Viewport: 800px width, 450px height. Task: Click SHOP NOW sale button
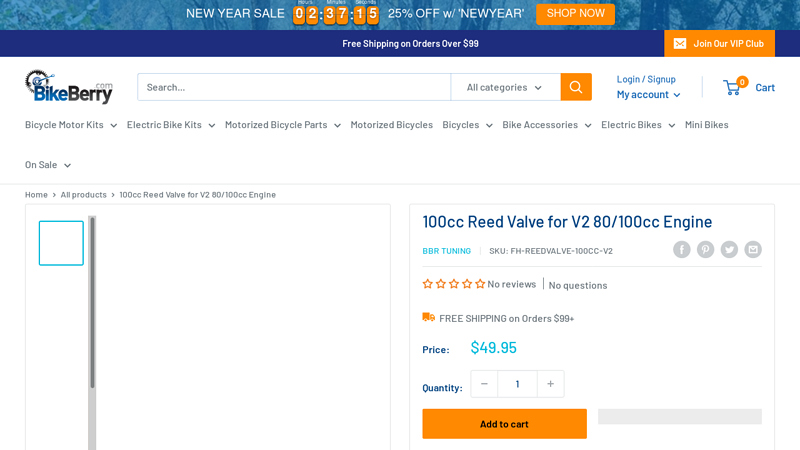(576, 14)
